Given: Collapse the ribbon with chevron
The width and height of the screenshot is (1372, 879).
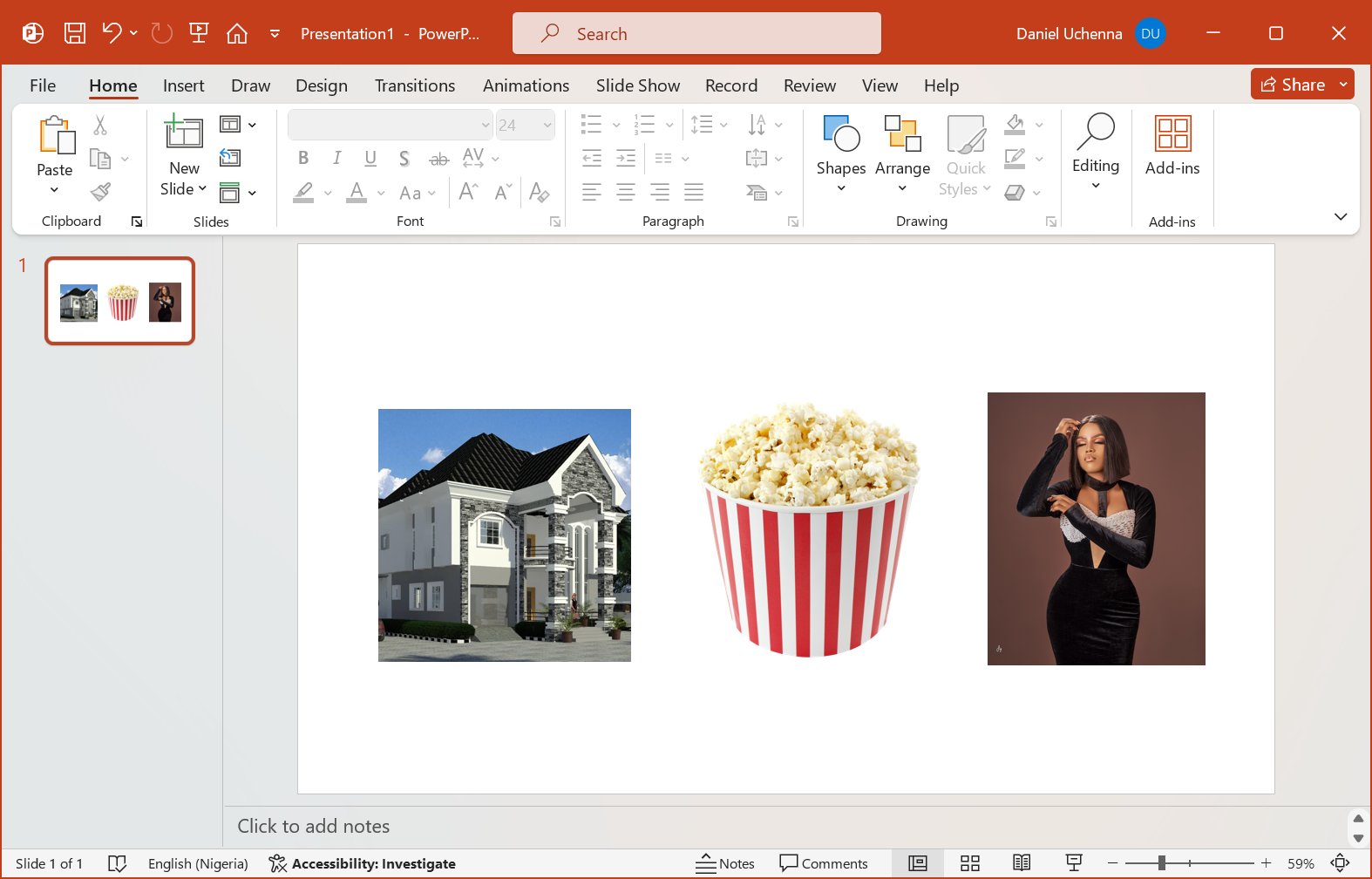Looking at the screenshot, I should [1341, 216].
